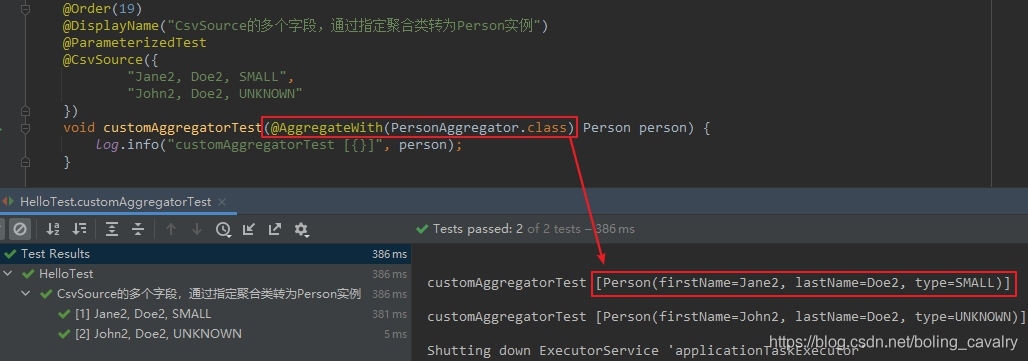Screen dimensions: 1028x361
Task: Select the HelloTest.customAggregatorTest run tab
Action: (115, 202)
